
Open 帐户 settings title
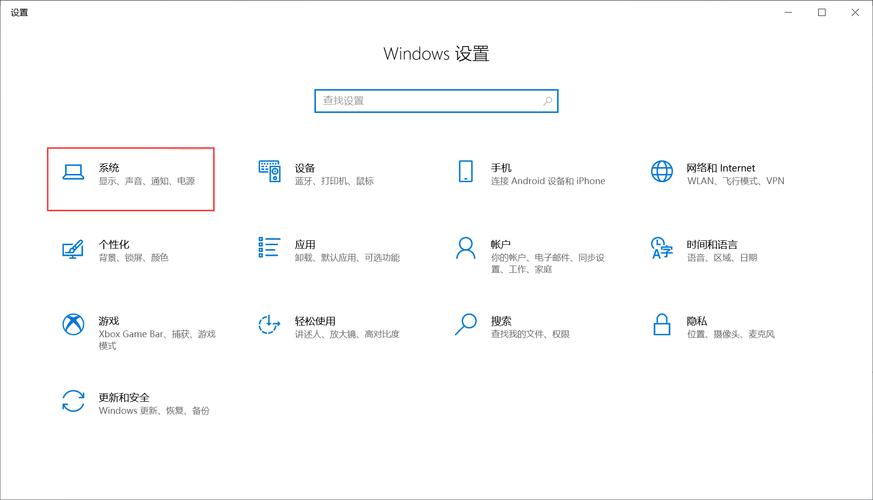tap(501, 244)
